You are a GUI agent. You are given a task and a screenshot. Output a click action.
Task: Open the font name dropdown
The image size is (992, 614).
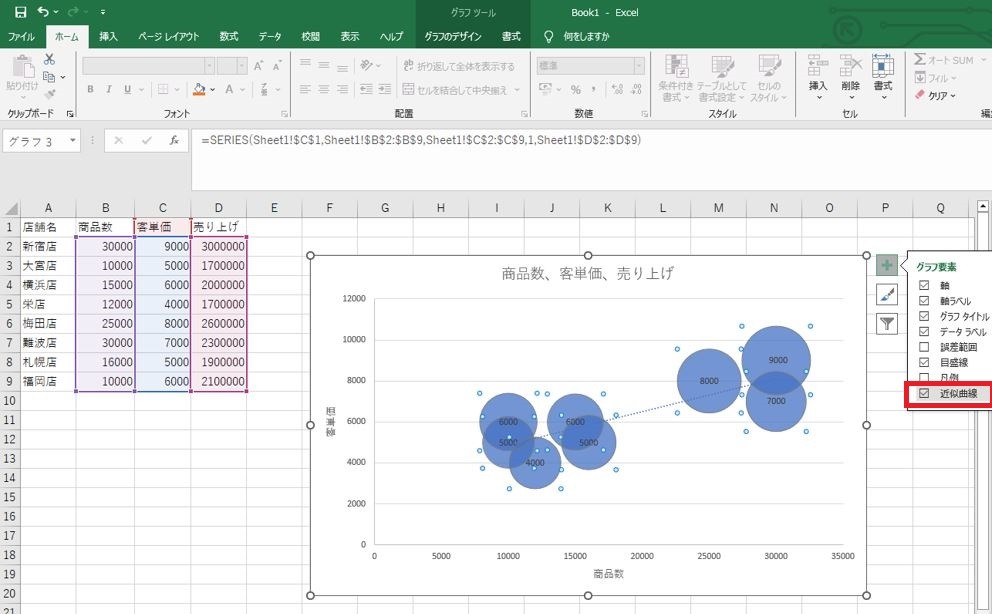[209, 66]
